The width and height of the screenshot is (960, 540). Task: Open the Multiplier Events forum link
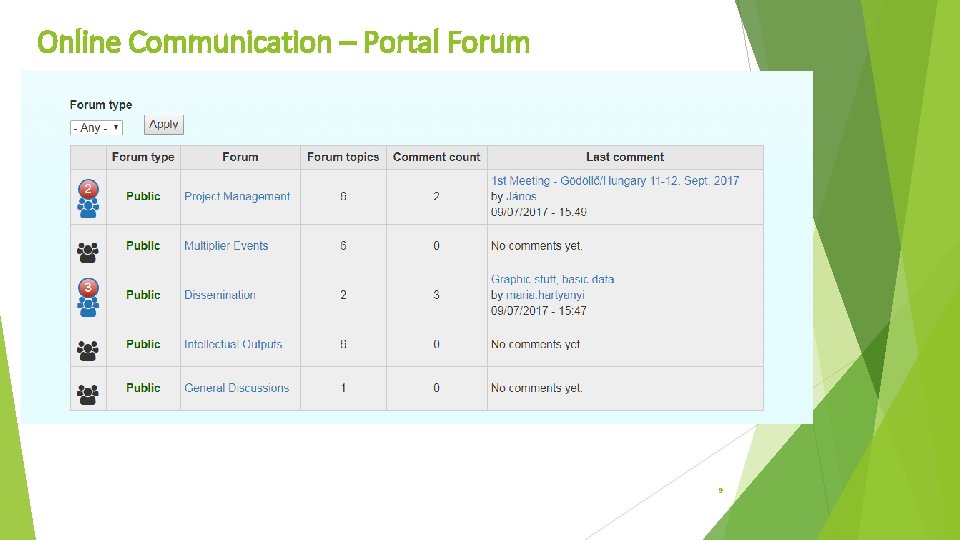click(226, 246)
